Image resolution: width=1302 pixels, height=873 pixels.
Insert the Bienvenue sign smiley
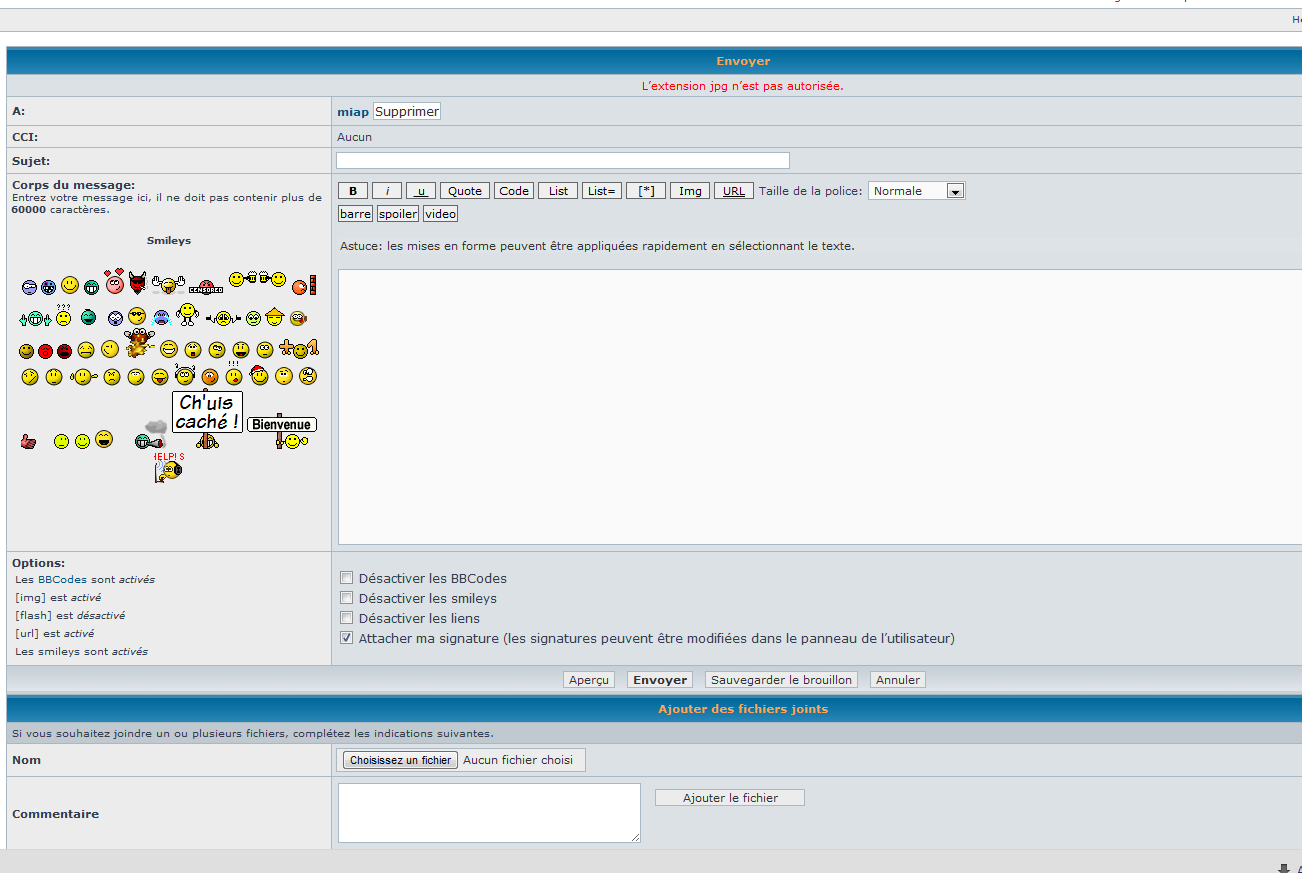(281, 424)
